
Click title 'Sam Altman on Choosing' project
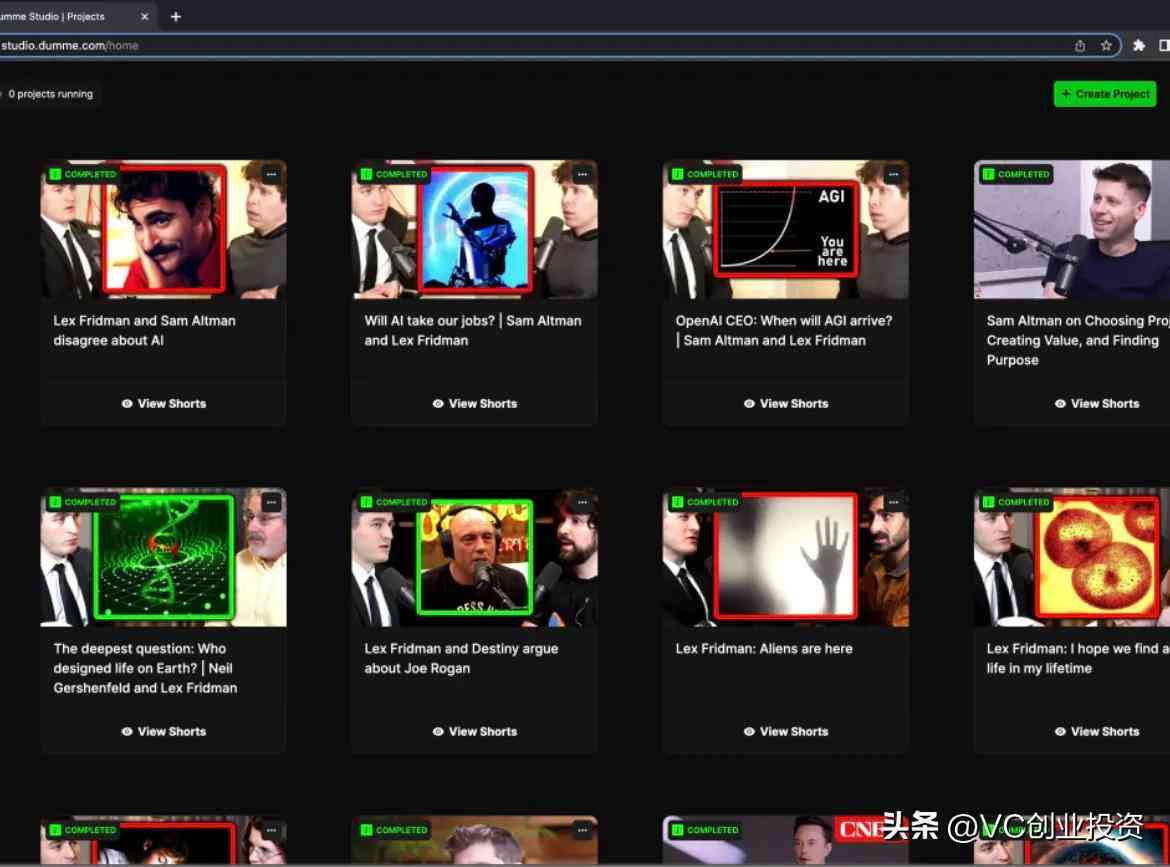tap(1077, 340)
